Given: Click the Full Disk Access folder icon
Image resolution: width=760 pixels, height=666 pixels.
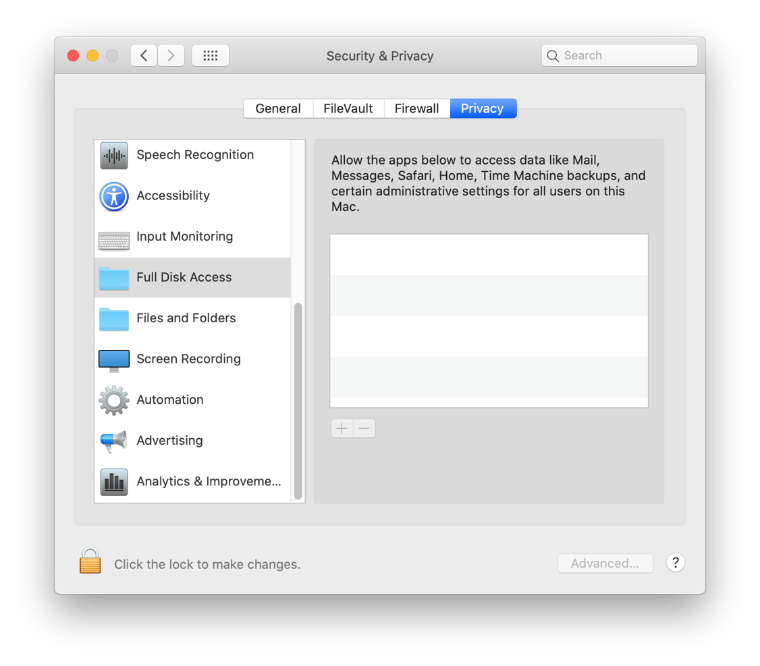Looking at the screenshot, I should click(x=114, y=278).
